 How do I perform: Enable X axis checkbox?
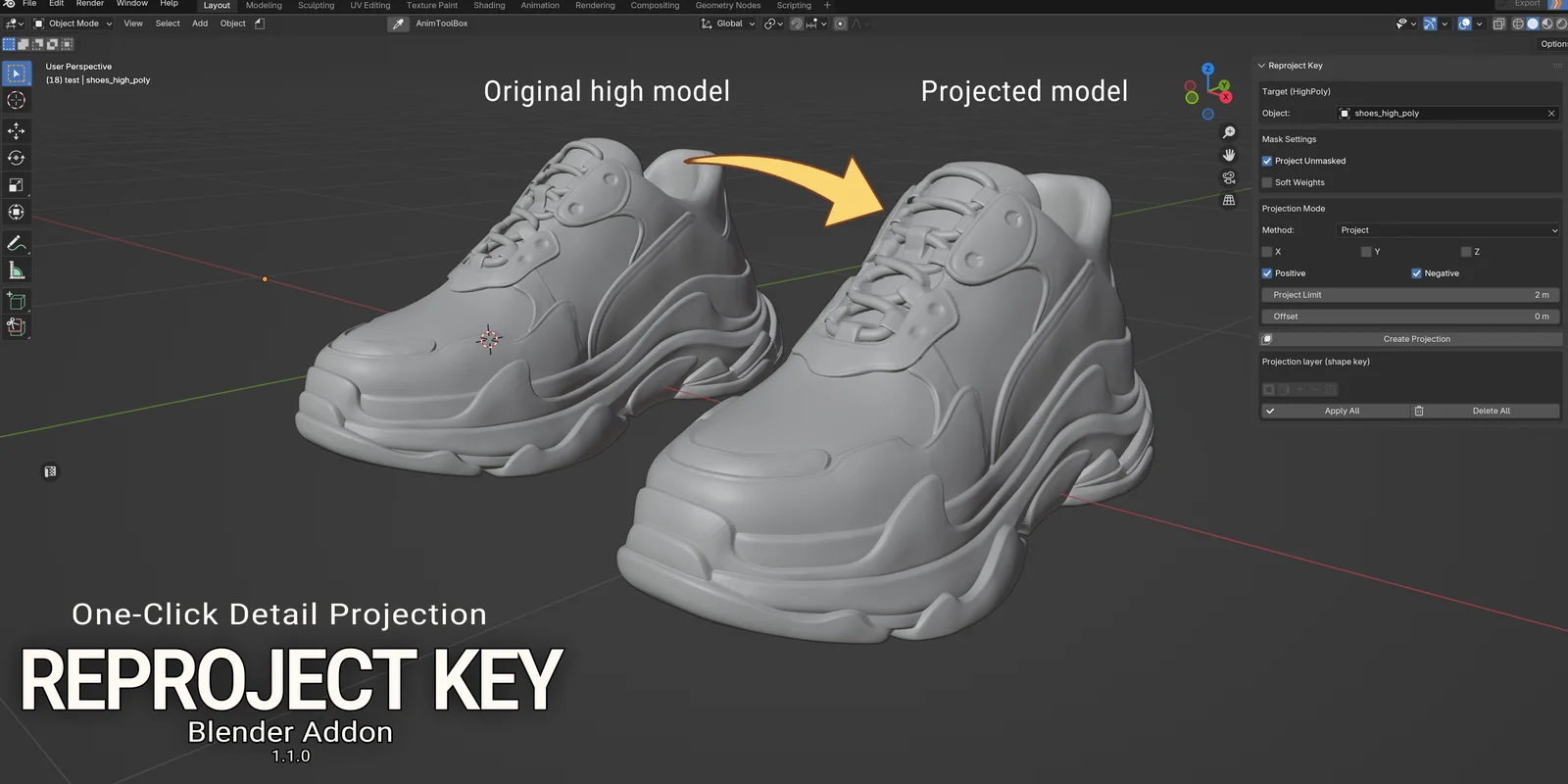[1267, 252]
